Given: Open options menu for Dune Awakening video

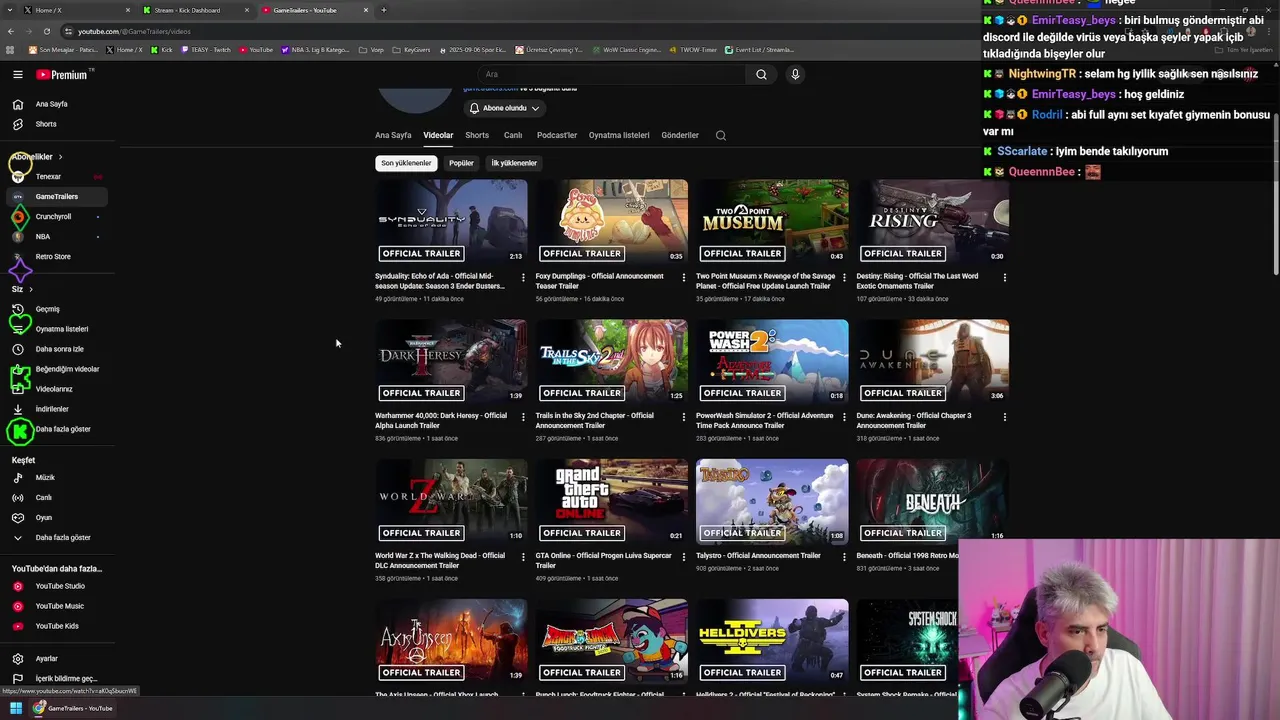Looking at the screenshot, I should tap(1004, 417).
